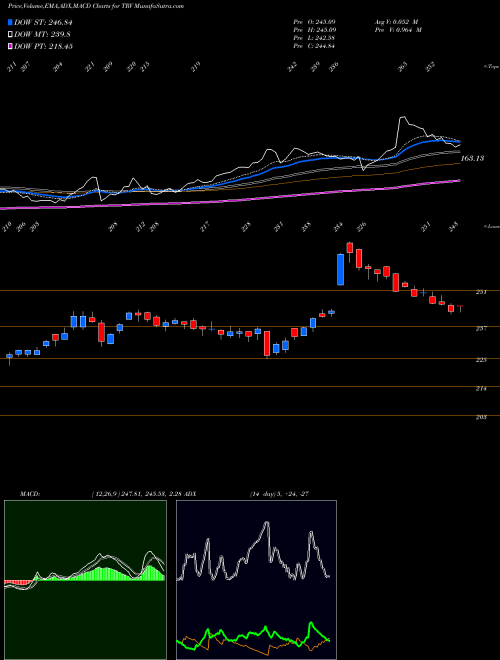The image size is (500, 660).
Task: Click the 163.13 label beside EMA lines
Action: tap(472, 158)
